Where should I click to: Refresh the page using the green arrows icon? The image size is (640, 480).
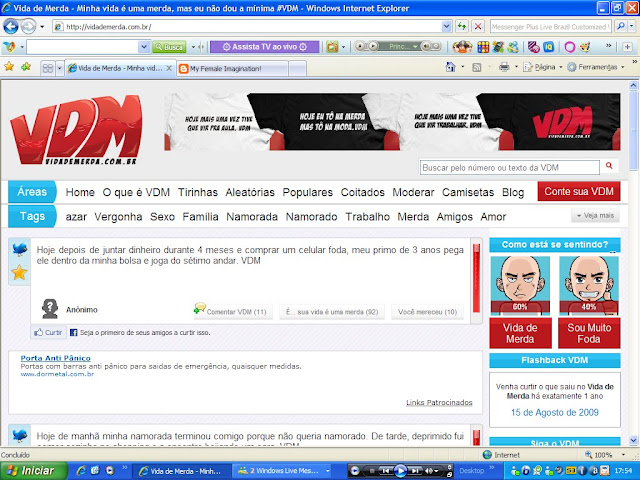(462, 27)
